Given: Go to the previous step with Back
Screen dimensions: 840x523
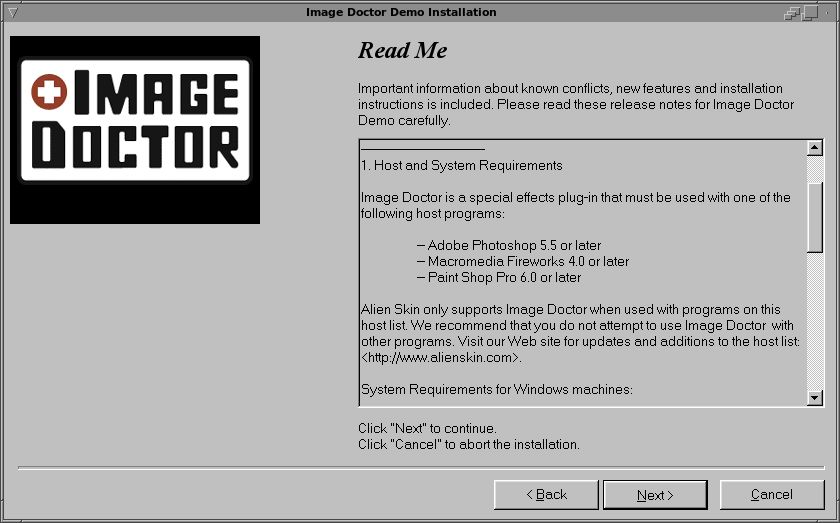Looking at the screenshot, I should pos(546,495).
